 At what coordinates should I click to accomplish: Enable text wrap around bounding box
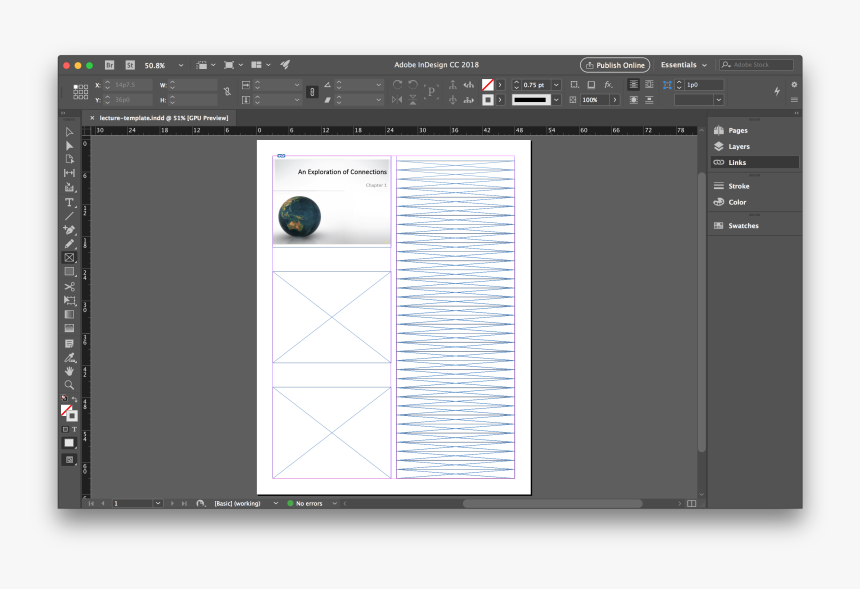(649, 84)
